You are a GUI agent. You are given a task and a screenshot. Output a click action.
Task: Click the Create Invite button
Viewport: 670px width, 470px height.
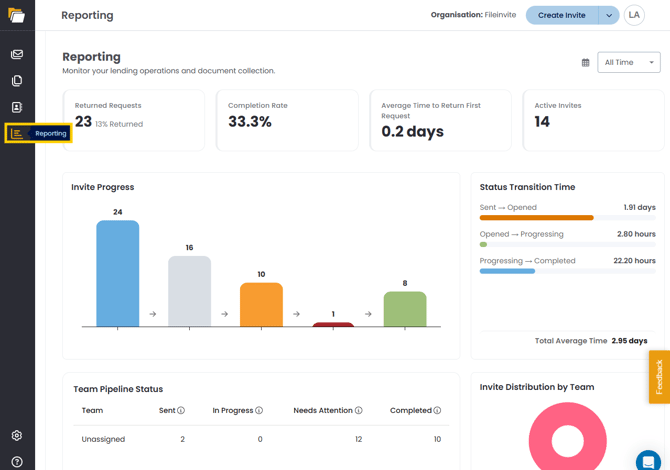562,15
